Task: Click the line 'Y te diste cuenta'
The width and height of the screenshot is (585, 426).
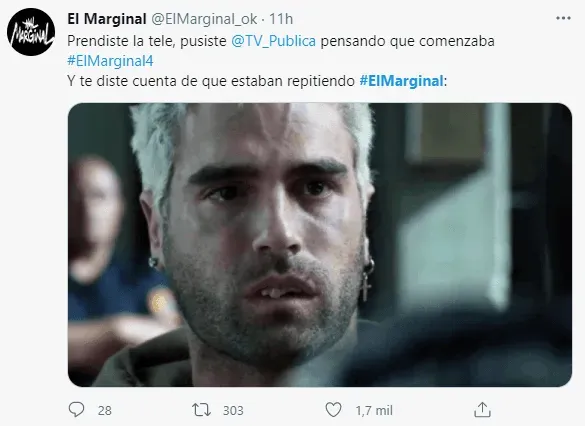Action: 257,81
